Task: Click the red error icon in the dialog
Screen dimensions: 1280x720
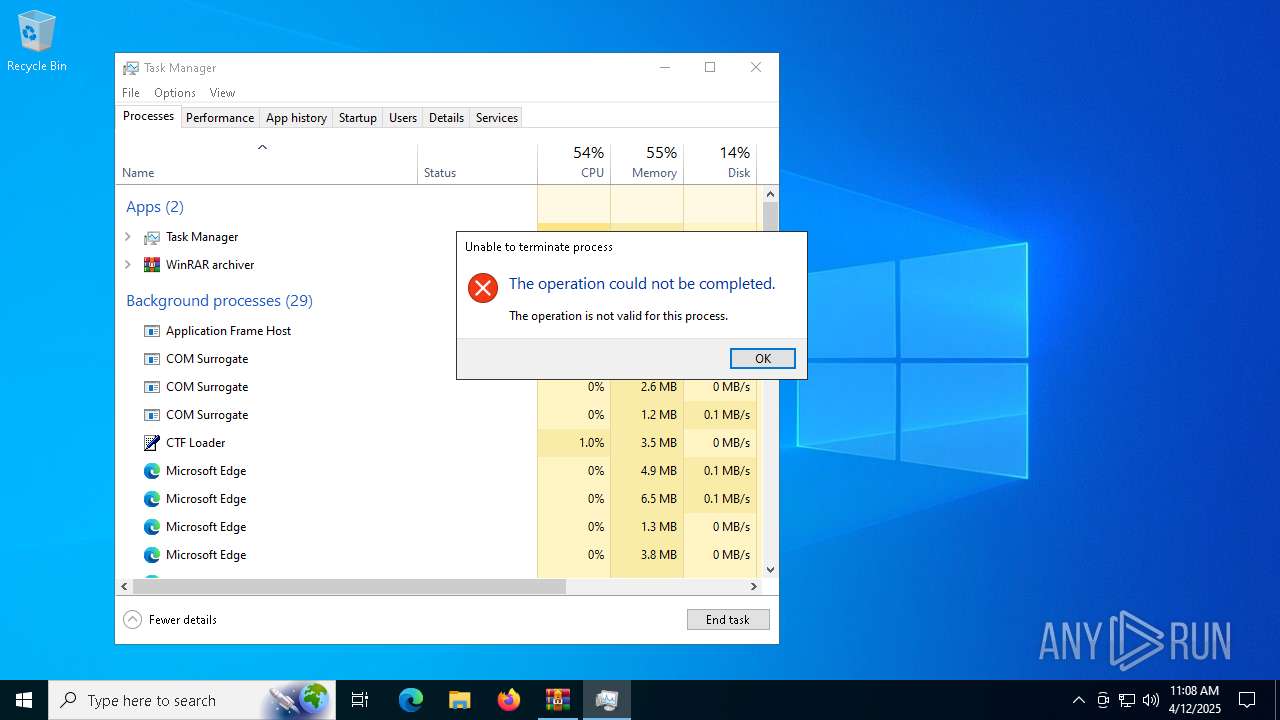Action: [483, 289]
